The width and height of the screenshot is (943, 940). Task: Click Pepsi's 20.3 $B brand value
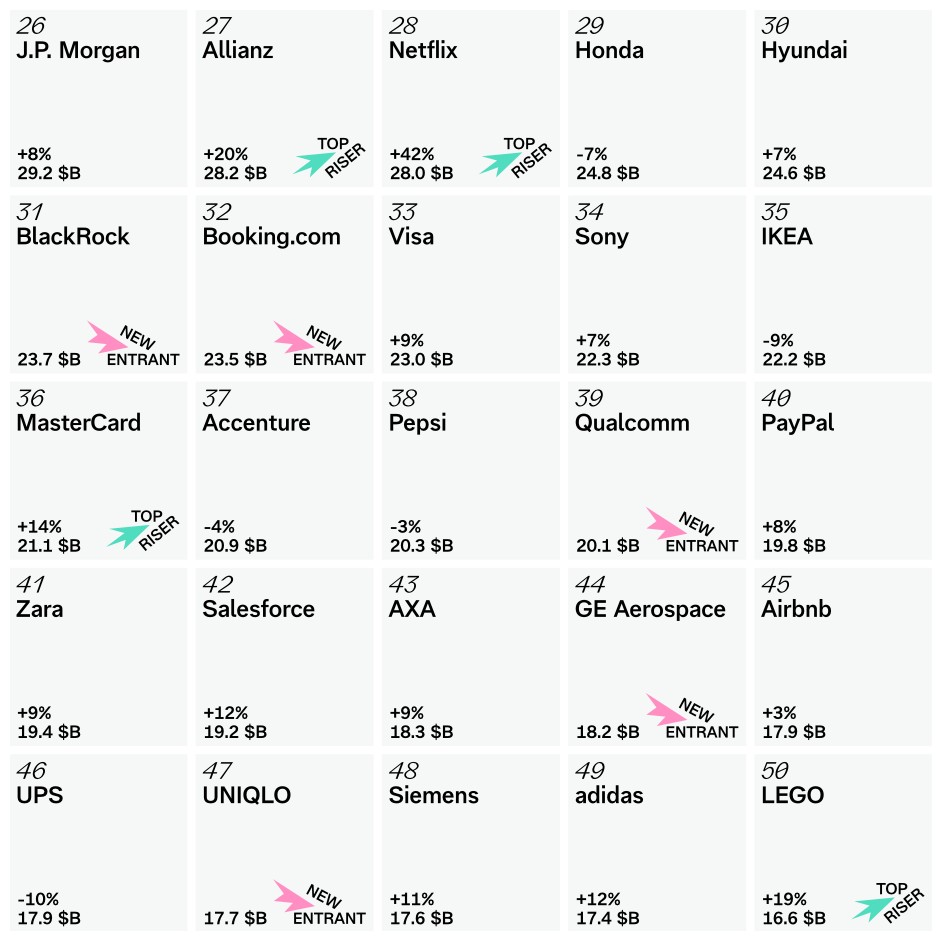(420, 546)
